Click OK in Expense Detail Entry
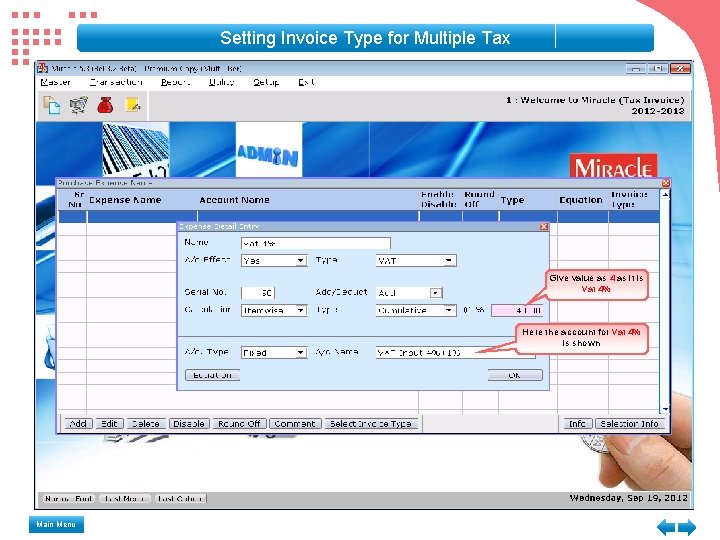Image resolution: width=720 pixels, height=540 pixels. point(515,375)
